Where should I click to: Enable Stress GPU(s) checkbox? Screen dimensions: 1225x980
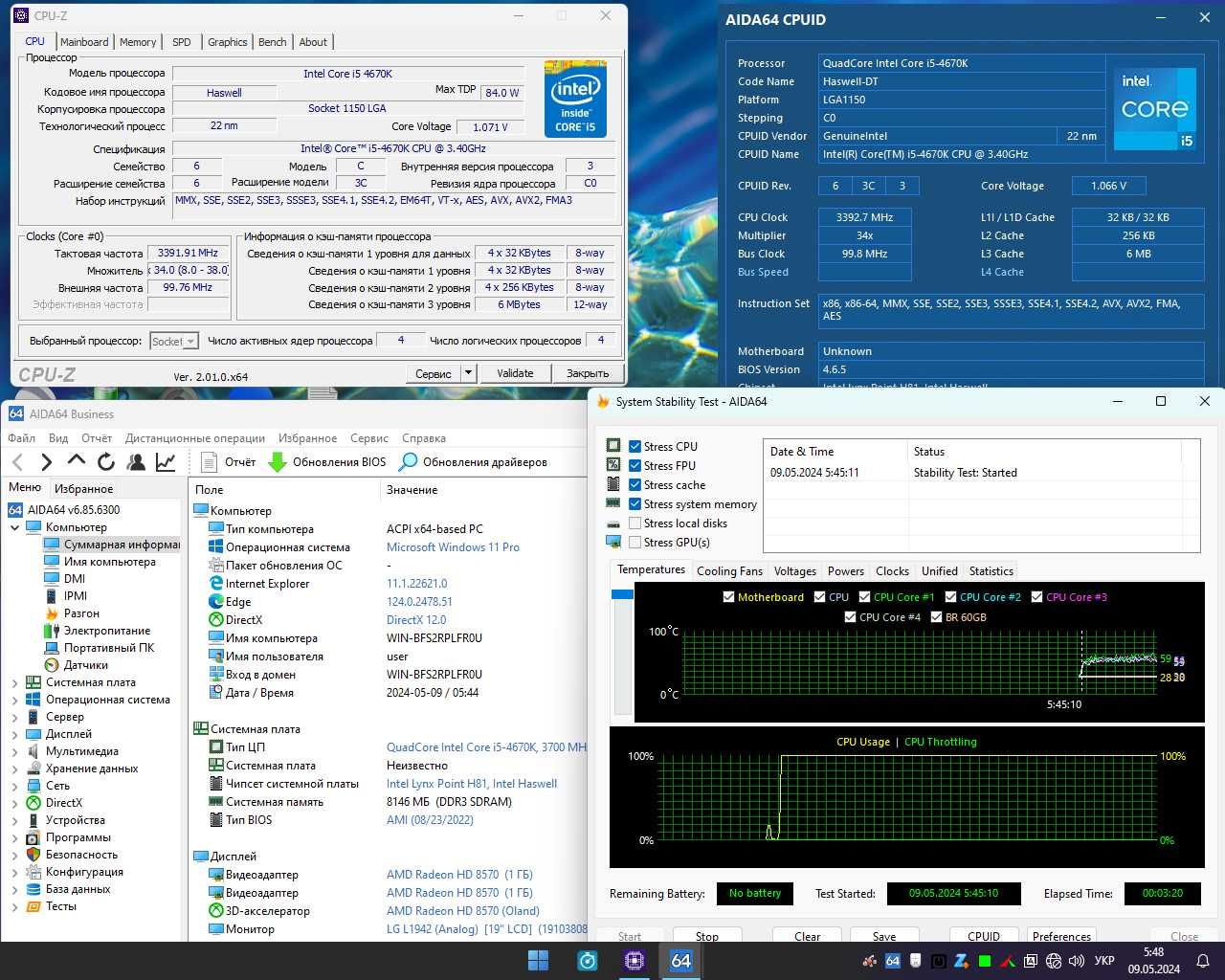coord(635,543)
